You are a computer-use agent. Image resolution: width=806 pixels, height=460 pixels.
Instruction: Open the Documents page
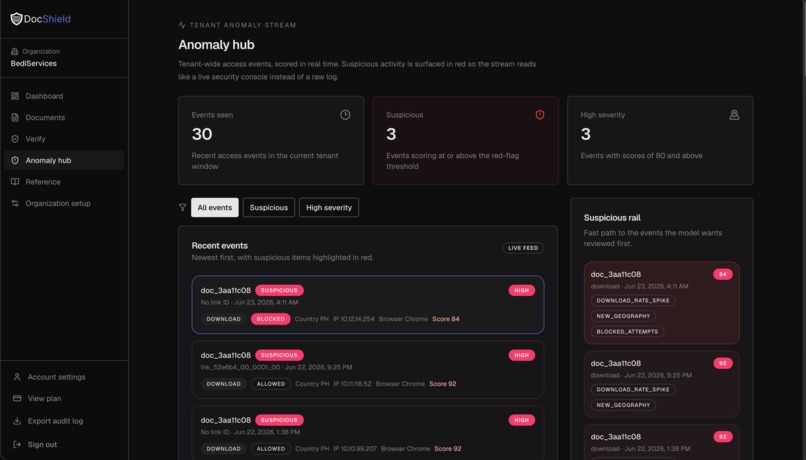(x=64, y=118)
